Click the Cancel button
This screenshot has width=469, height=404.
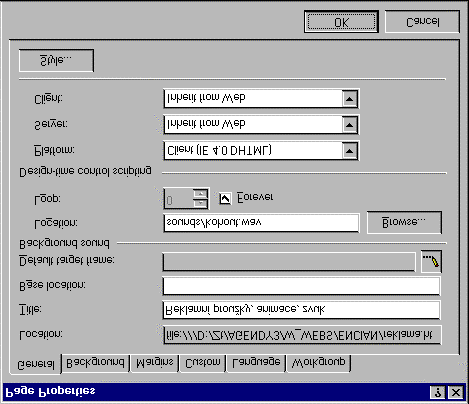[422, 22]
